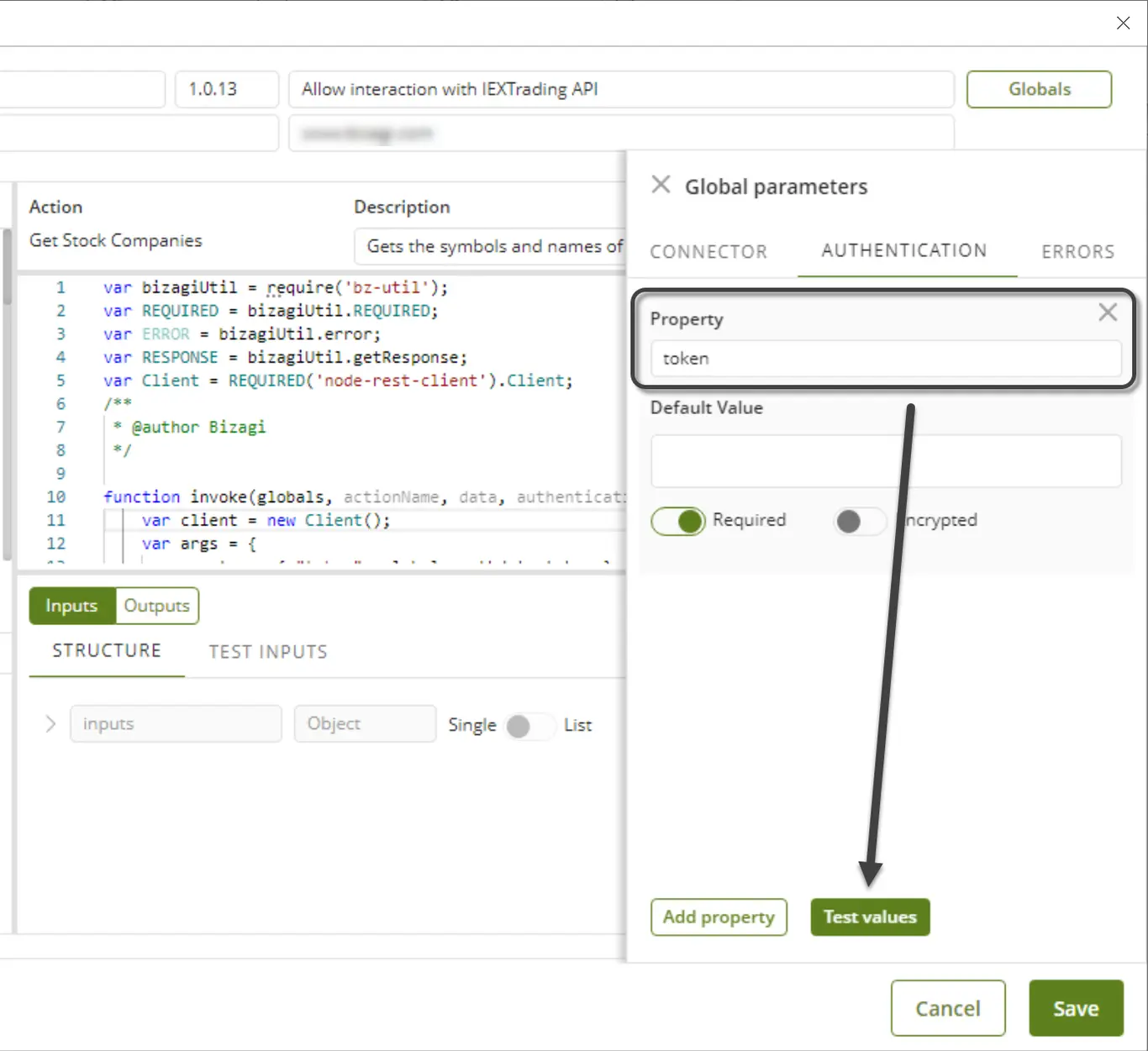
Task: Open the Globals button
Action: [1039, 89]
